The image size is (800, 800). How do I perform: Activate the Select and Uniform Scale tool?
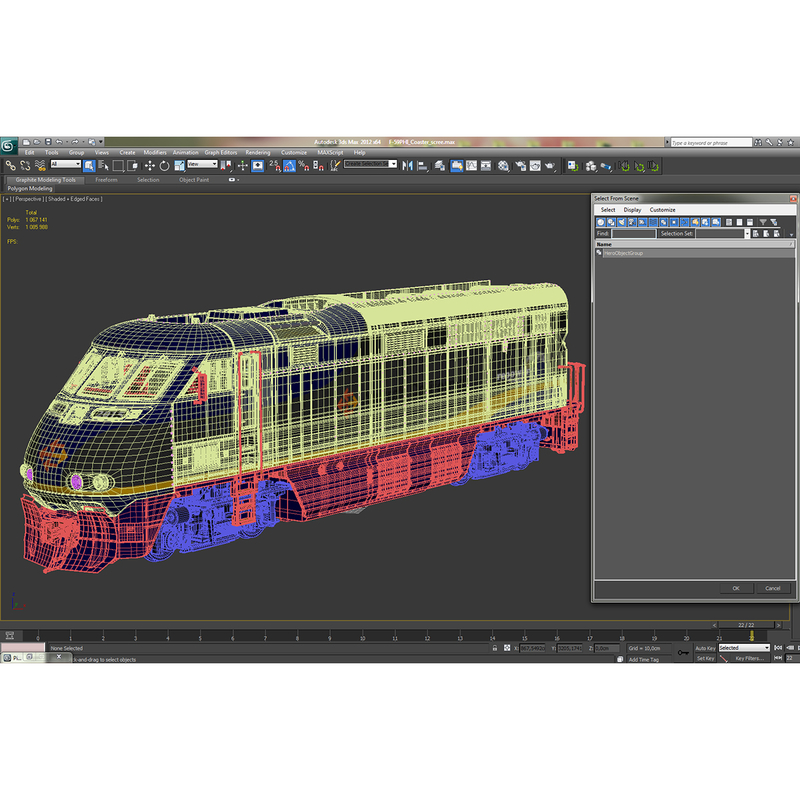(x=179, y=166)
